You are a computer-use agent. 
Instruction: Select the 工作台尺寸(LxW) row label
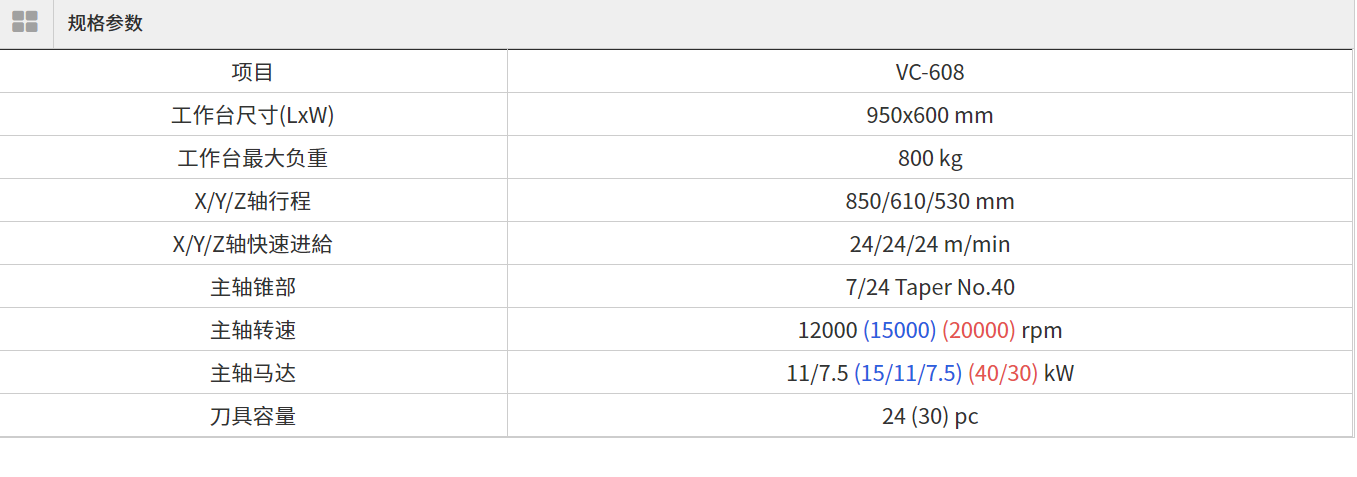click(x=252, y=115)
